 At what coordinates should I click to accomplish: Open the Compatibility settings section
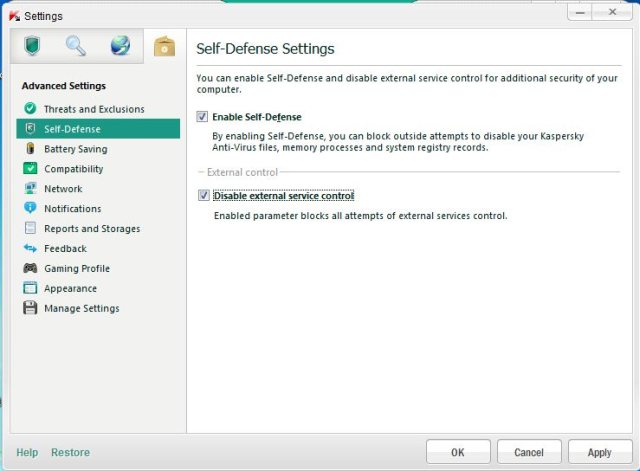(73, 169)
